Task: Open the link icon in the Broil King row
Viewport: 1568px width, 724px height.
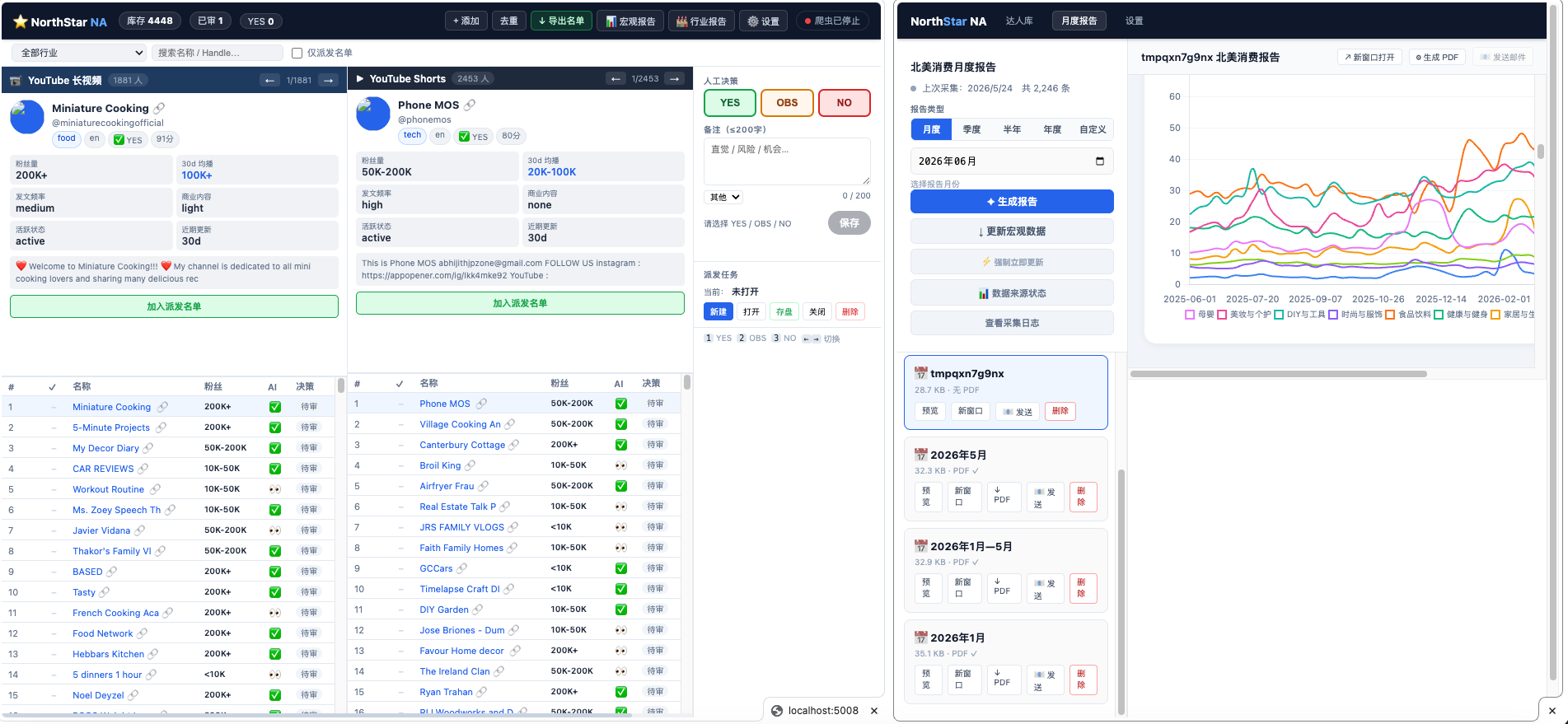Action: [x=470, y=465]
